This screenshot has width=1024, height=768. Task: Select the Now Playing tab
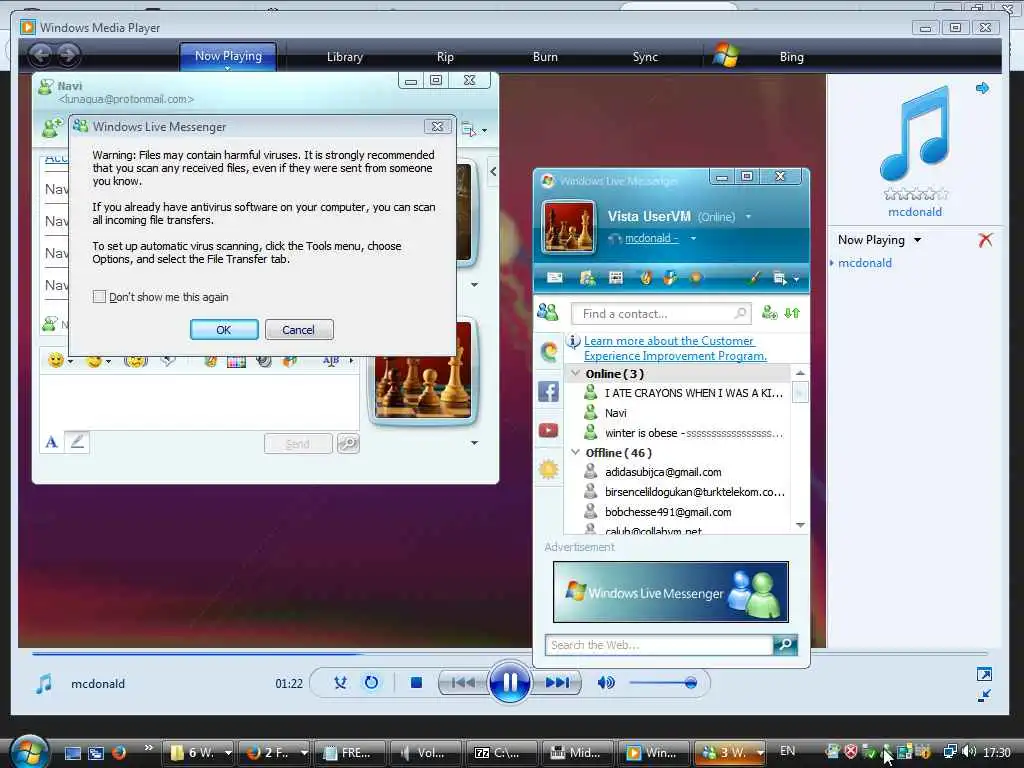pyautogui.click(x=228, y=56)
